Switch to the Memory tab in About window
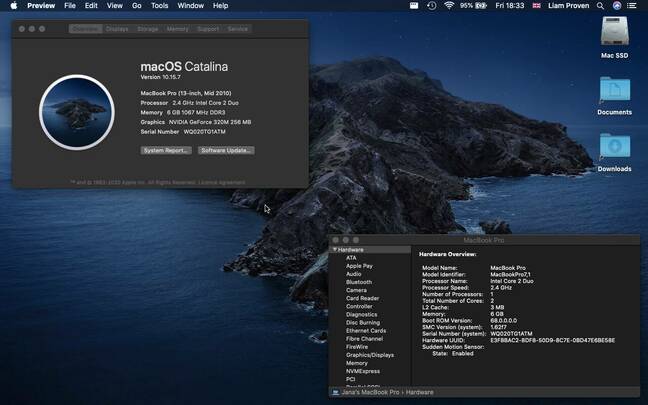 tap(177, 29)
